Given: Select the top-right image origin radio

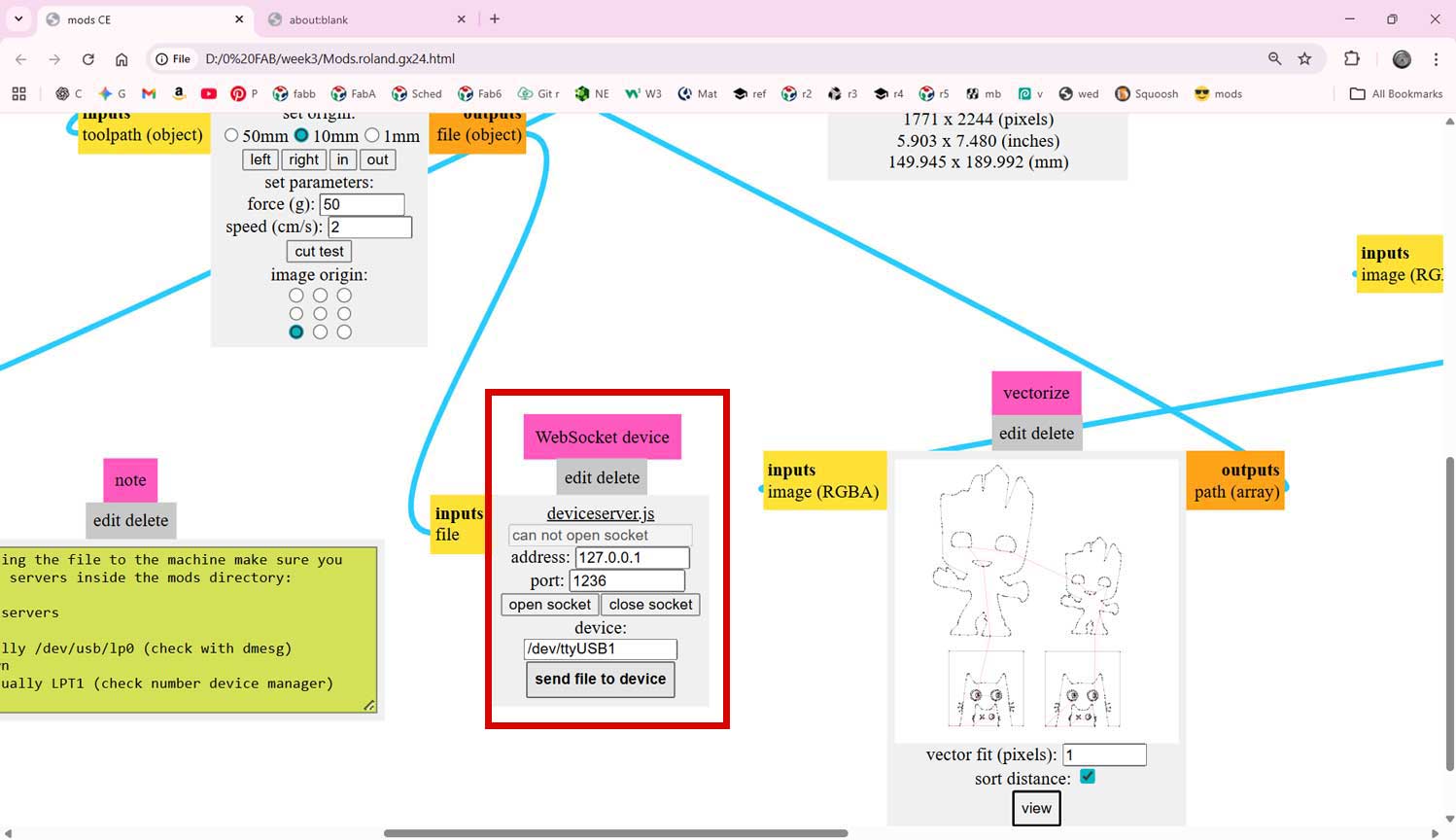Looking at the screenshot, I should [x=344, y=296].
